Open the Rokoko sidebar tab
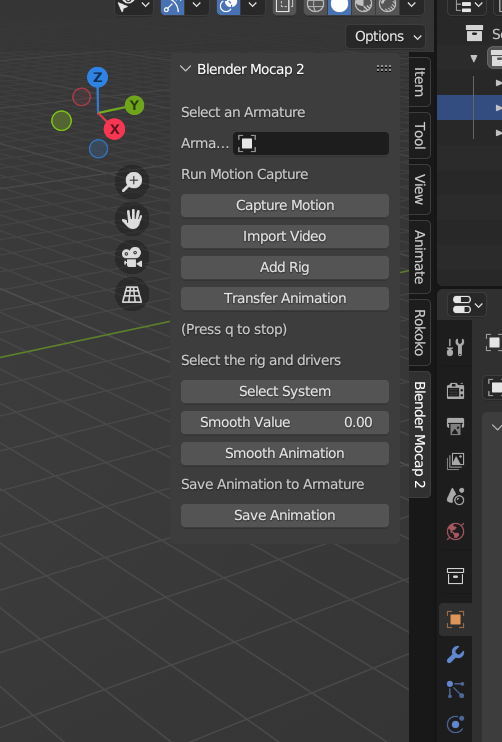Viewport: 502px width, 742px height. (420, 332)
